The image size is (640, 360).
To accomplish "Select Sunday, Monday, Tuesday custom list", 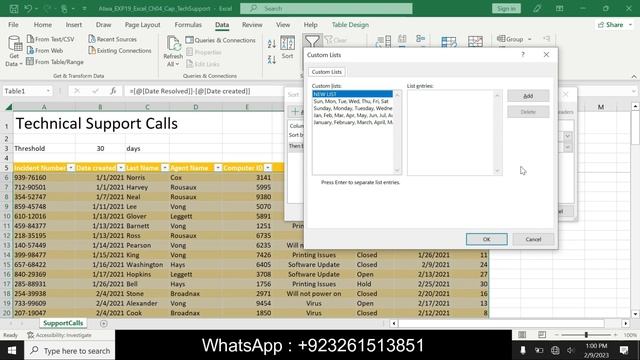I will (x=353, y=108).
